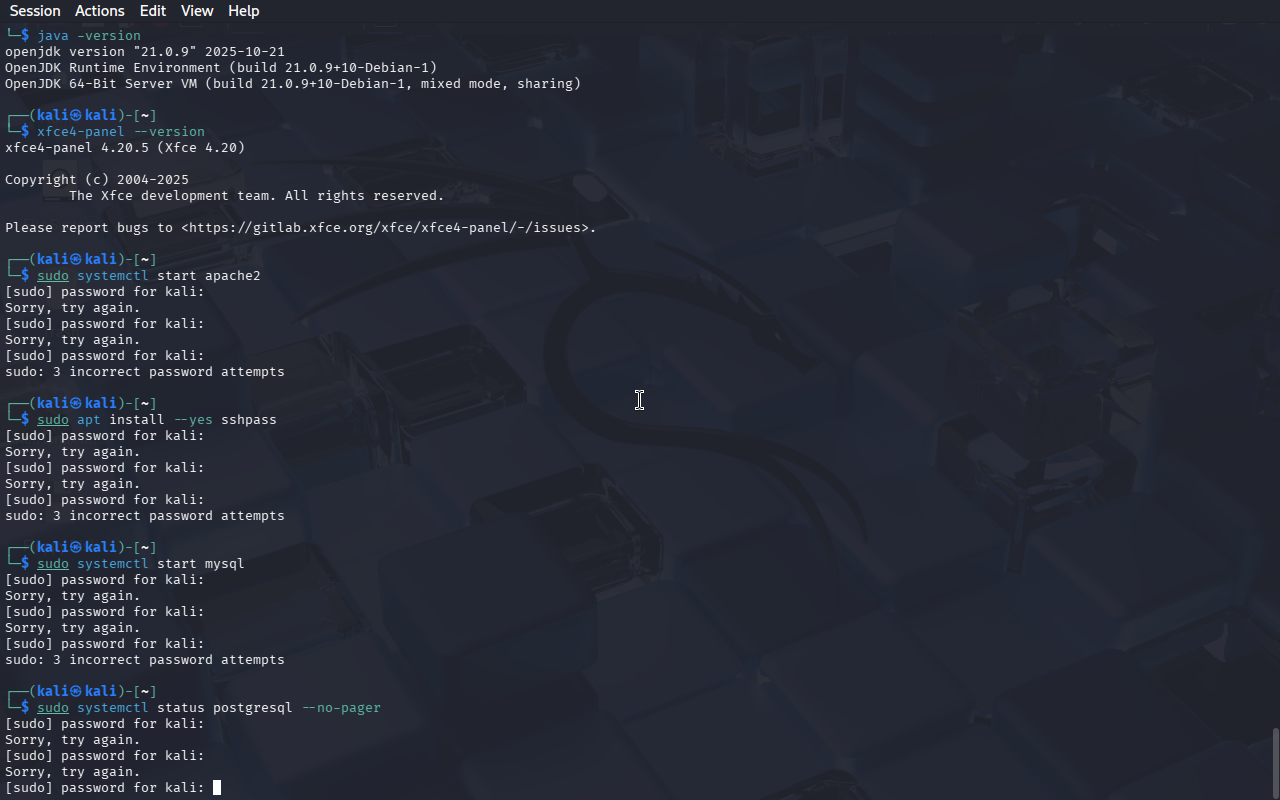The image size is (1280, 800).
Task: Click the word apache2 in the command
Action: [233, 276]
